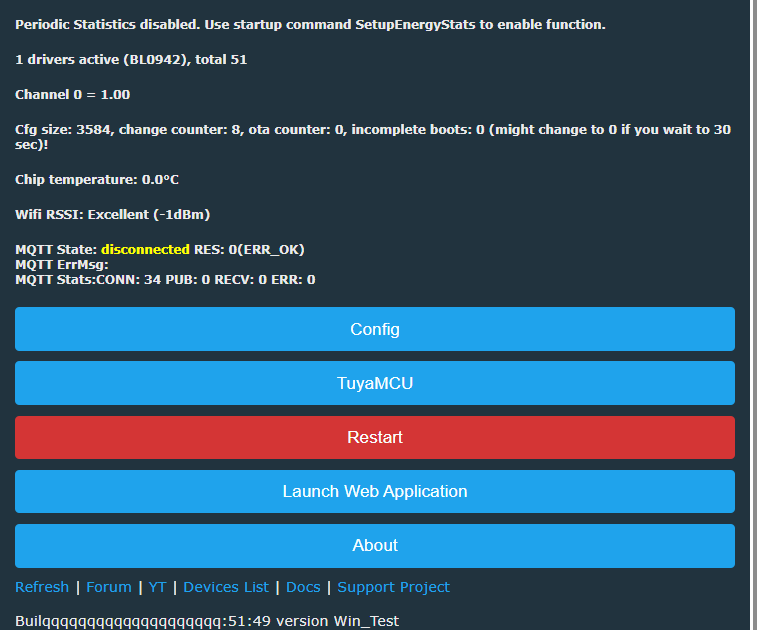This screenshot has width=757, height=630.
Task: Open the Docs link
Action: [303, 587]
